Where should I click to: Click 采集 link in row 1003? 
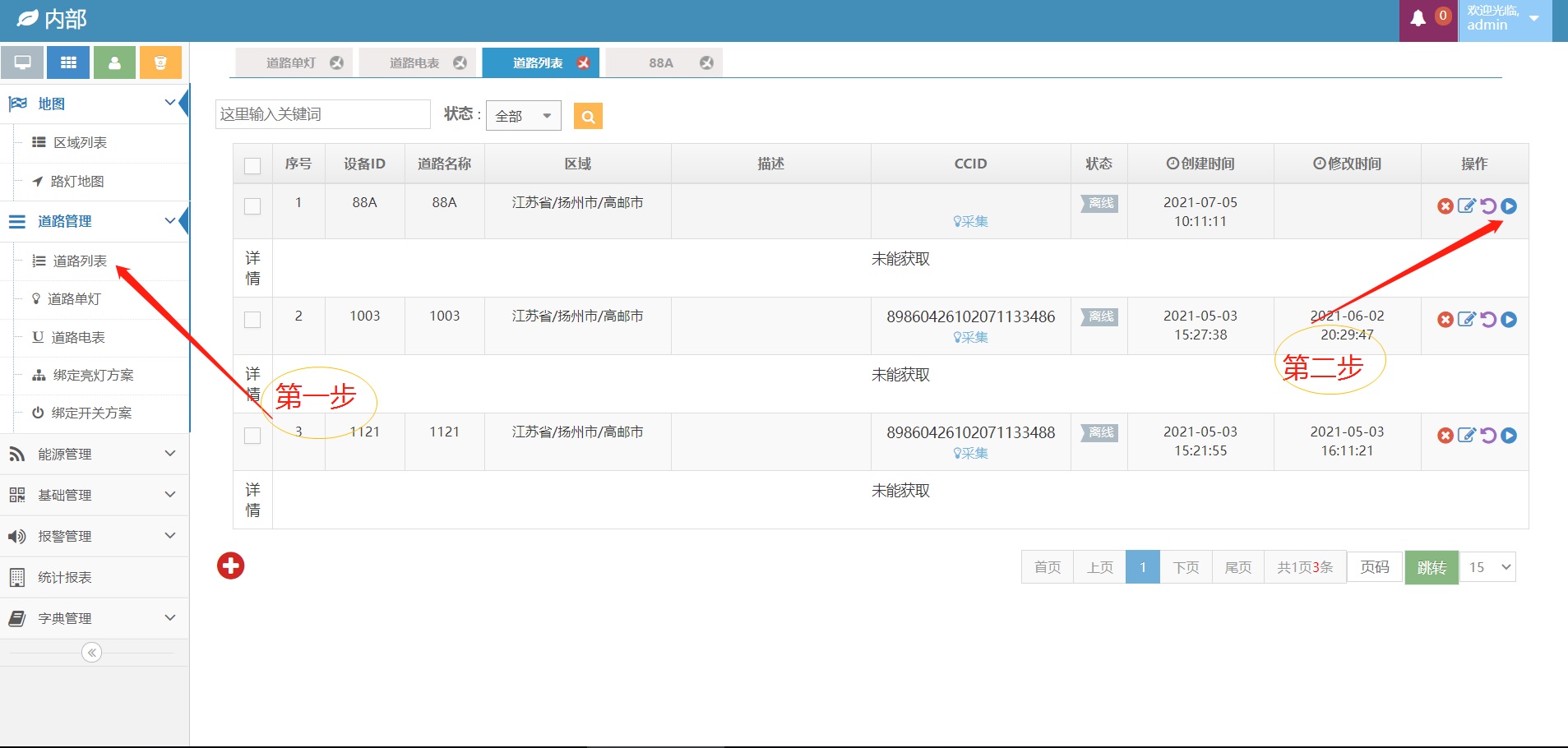tap(971, 338)
